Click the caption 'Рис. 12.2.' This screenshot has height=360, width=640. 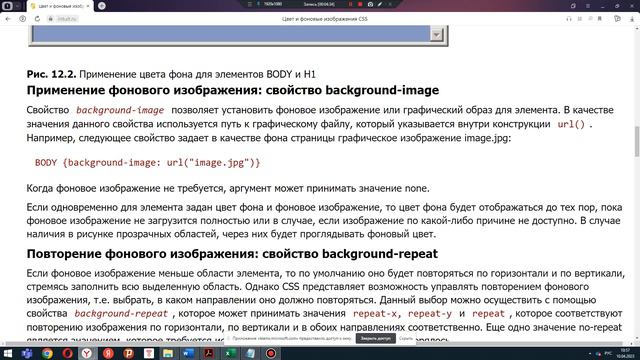51,74
